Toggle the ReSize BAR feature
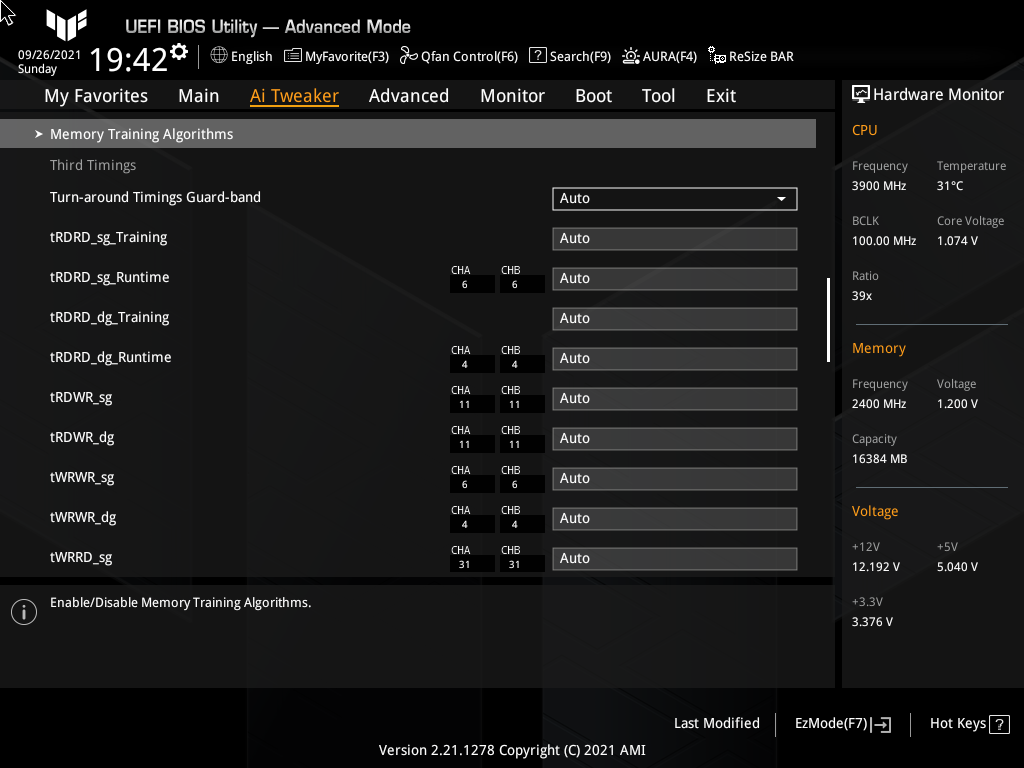This screenshot has width=1024, height=768. click(750, 56)
